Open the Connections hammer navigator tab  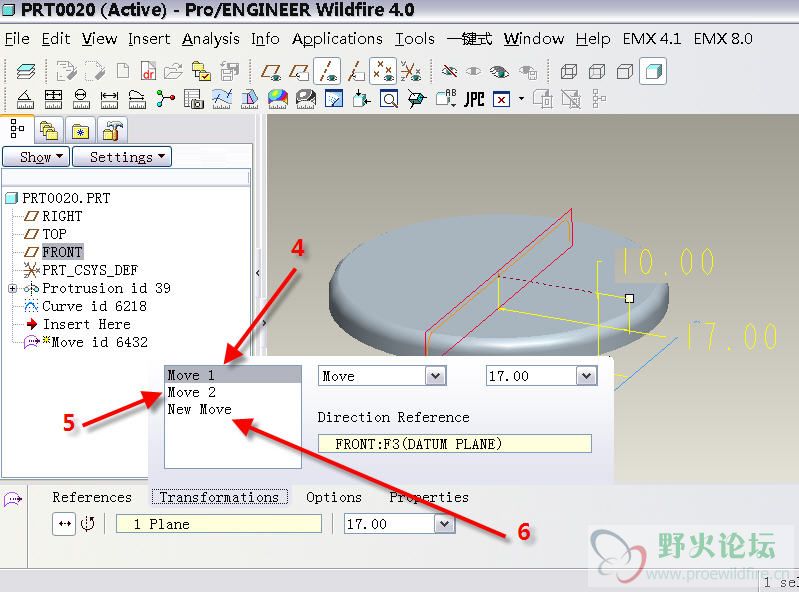pyautogui.click(x=112, y=131)
